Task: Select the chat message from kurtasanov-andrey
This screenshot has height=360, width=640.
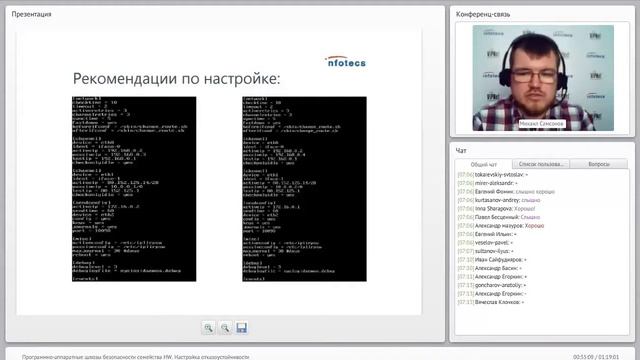Action: coord(499,200)
